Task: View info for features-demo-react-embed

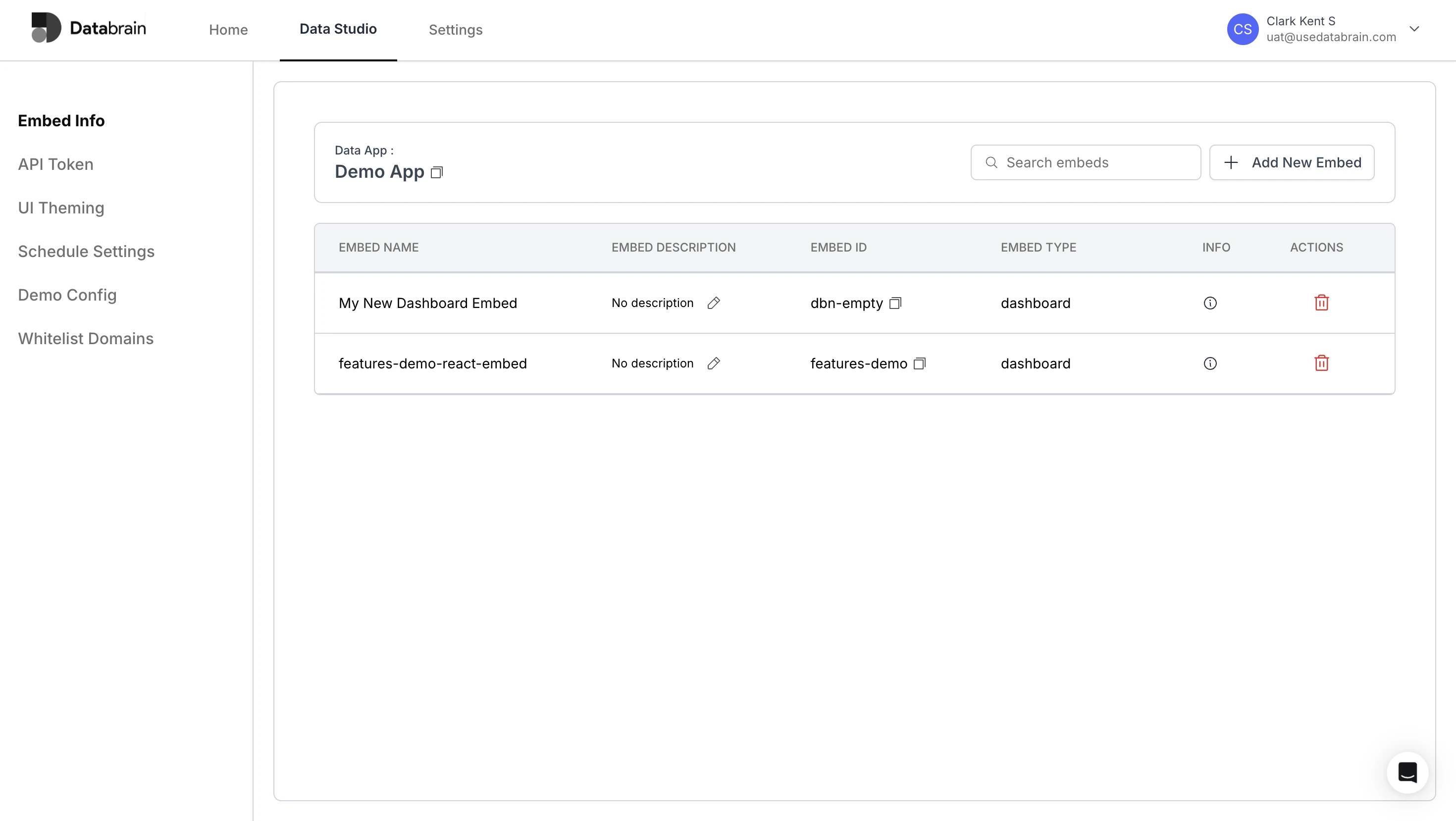Action: (x=1209, y=363)
